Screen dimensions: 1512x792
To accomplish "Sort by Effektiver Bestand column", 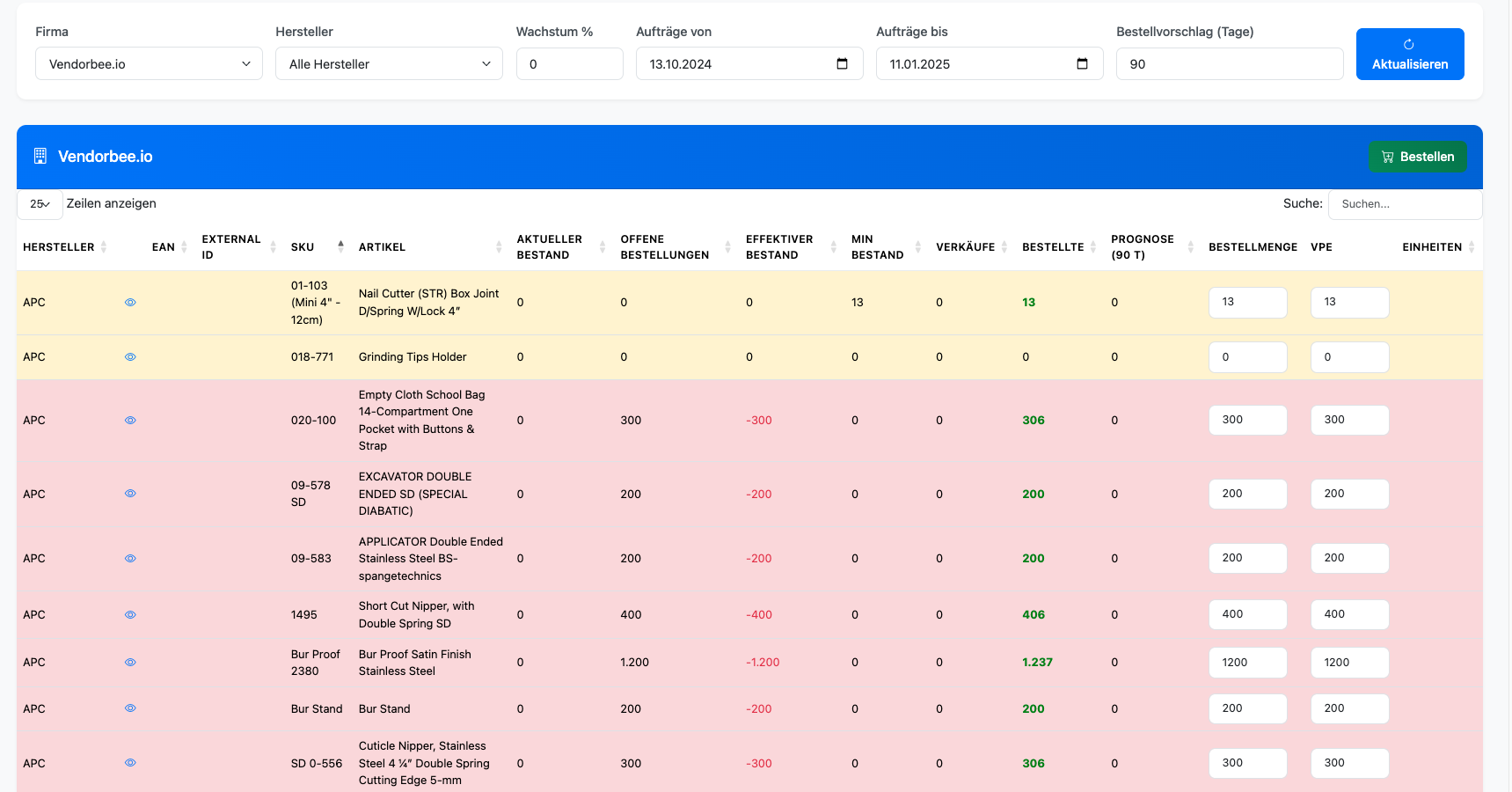I will (x=833, y=247).
